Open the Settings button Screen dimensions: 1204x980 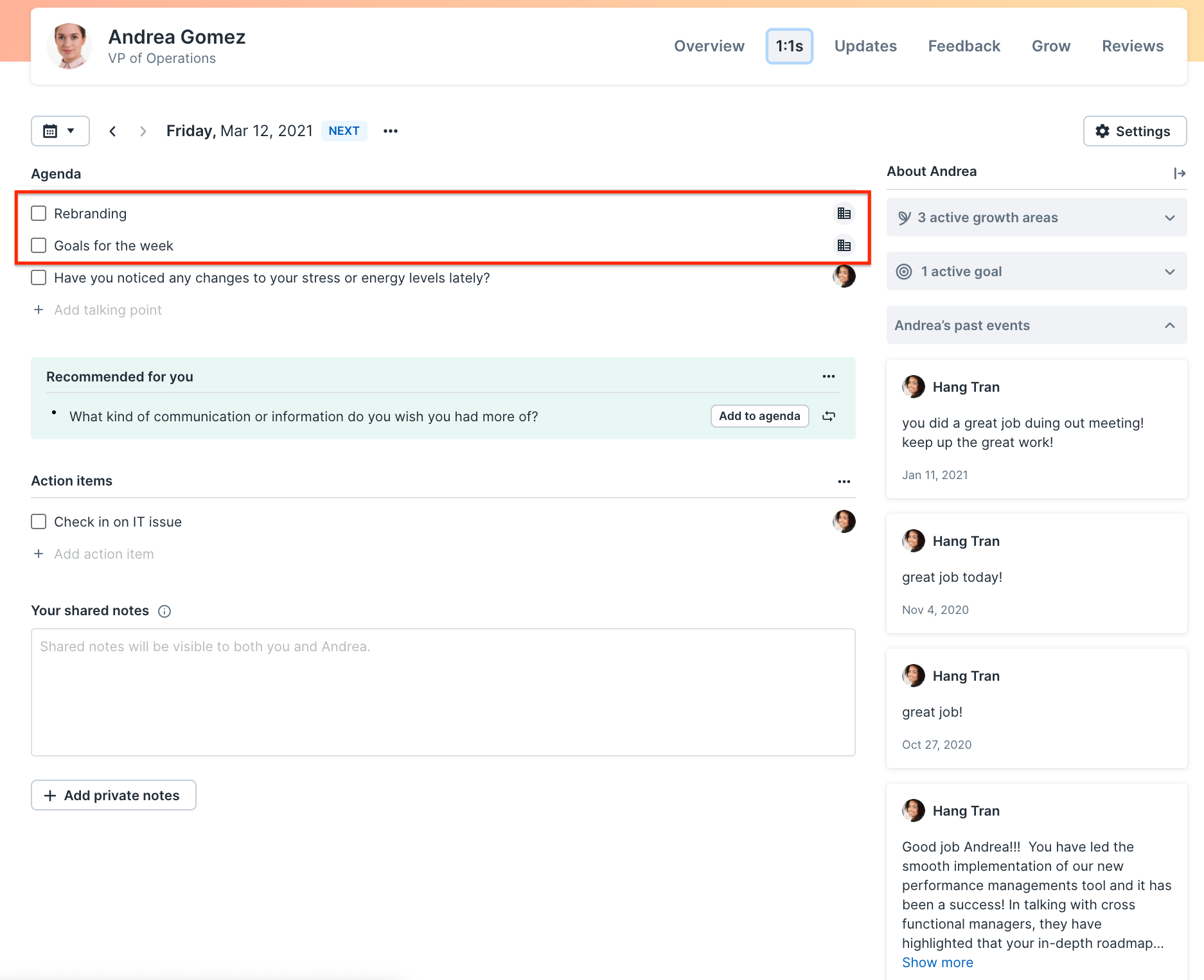tap(1135, 131)
